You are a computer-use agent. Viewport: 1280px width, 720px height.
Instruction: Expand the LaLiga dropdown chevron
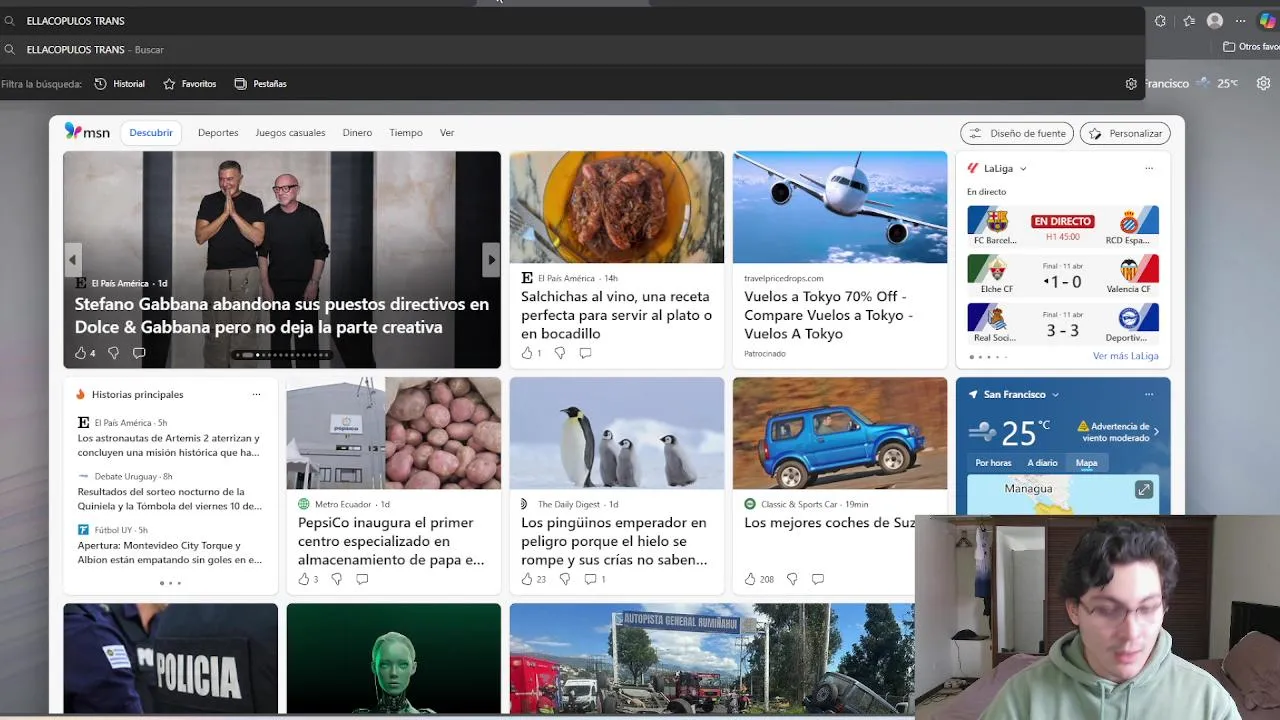point(1023,169)
